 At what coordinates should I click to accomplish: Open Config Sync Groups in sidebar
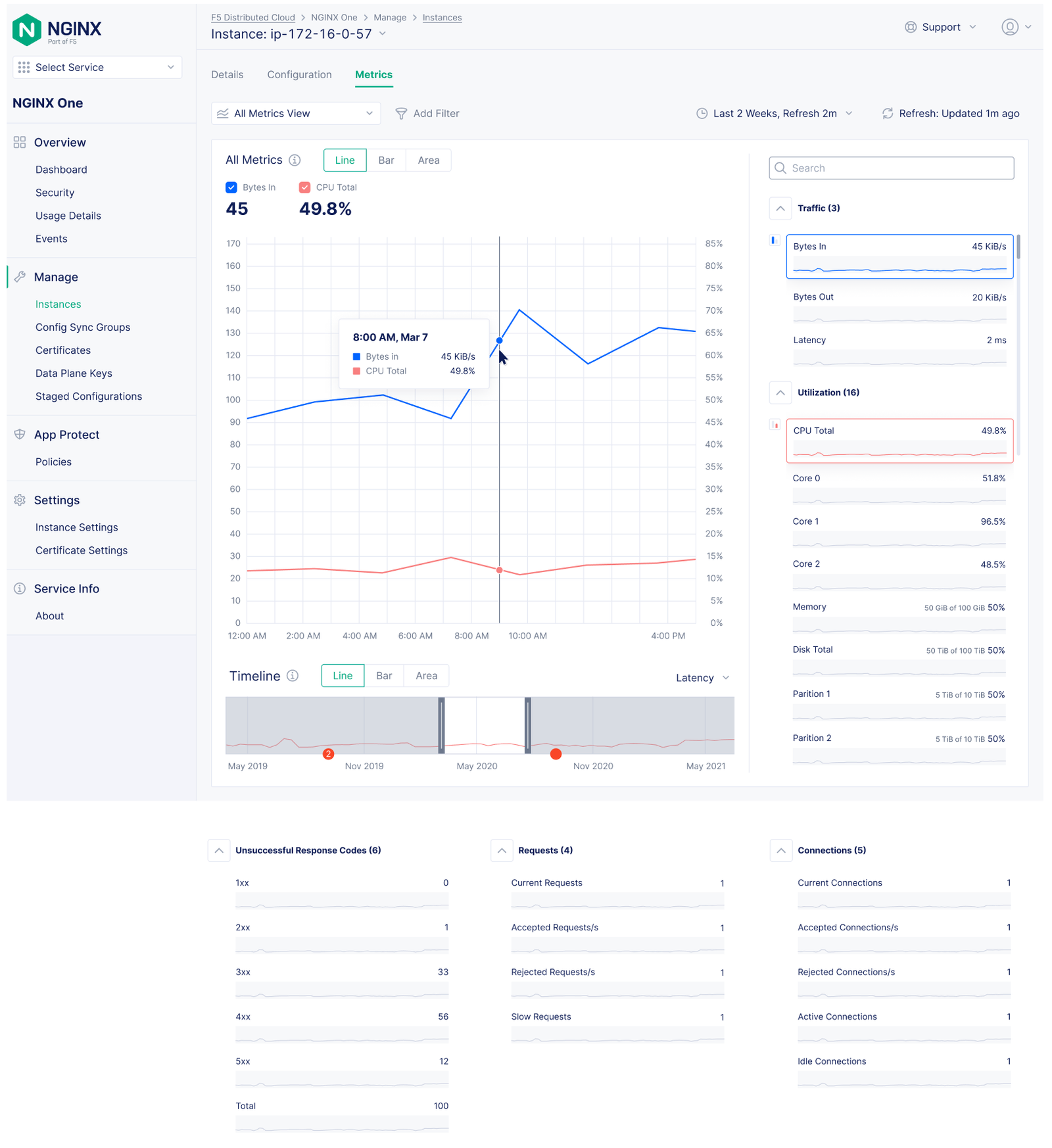(83, 327)
